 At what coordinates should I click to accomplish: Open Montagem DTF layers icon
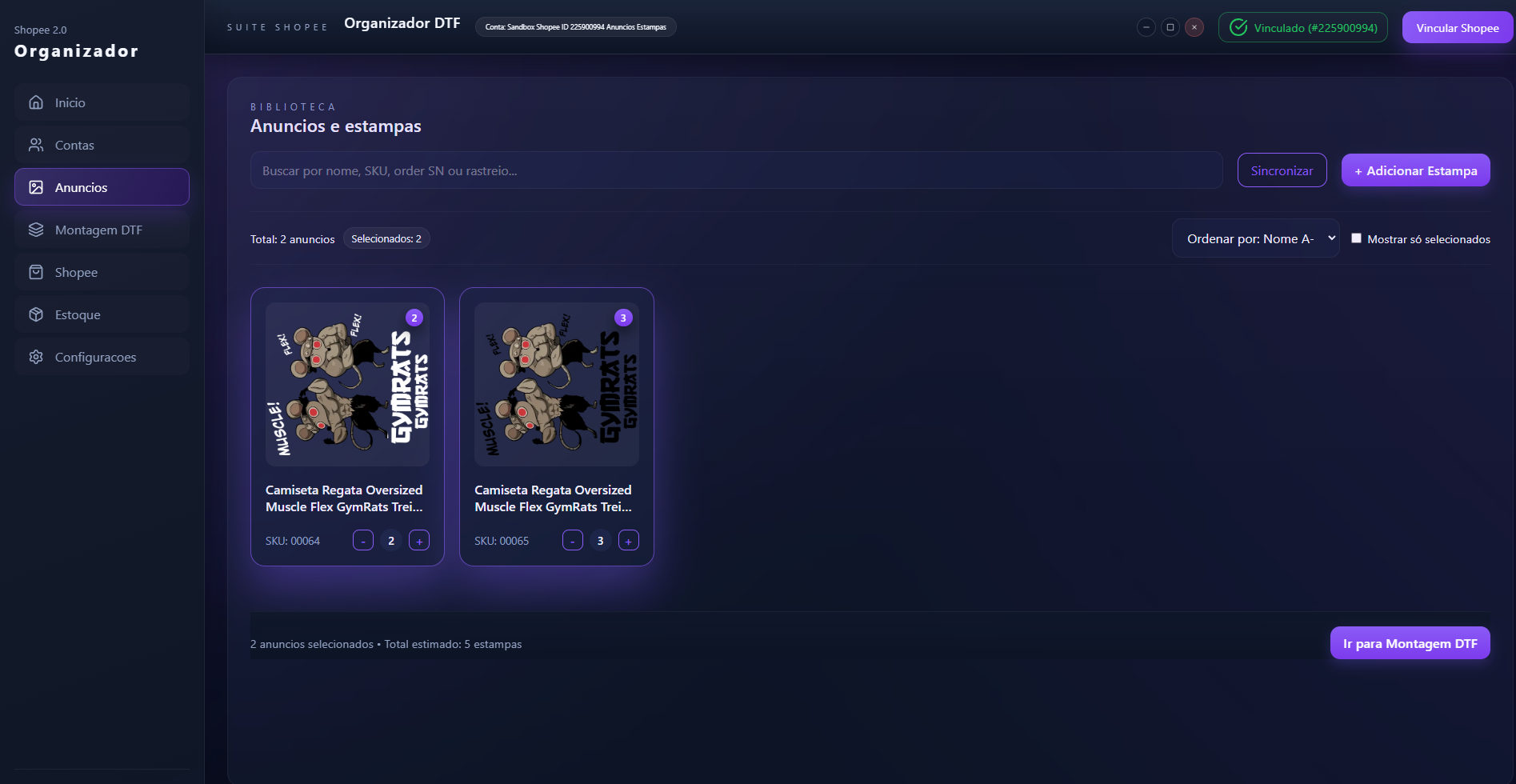coord(36,230)
